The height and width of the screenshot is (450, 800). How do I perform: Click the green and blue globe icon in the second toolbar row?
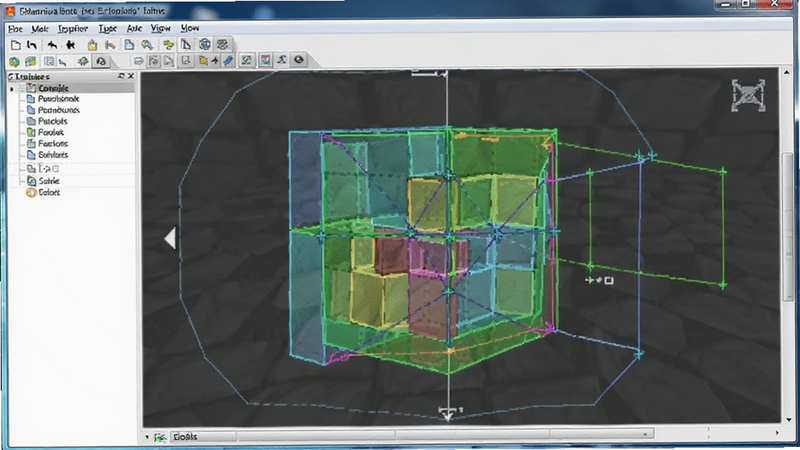click(14, 62)
